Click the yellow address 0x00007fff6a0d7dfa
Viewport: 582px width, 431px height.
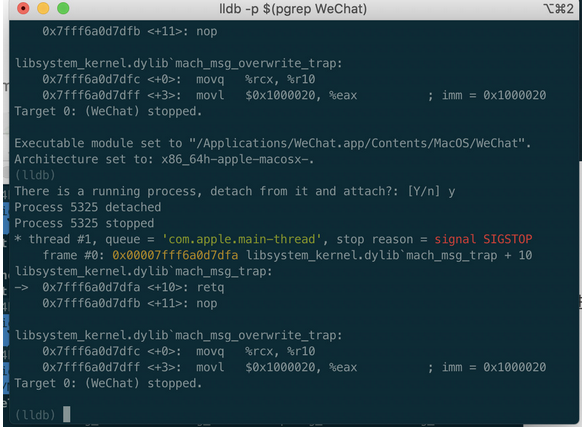click(x=175, y=255)
